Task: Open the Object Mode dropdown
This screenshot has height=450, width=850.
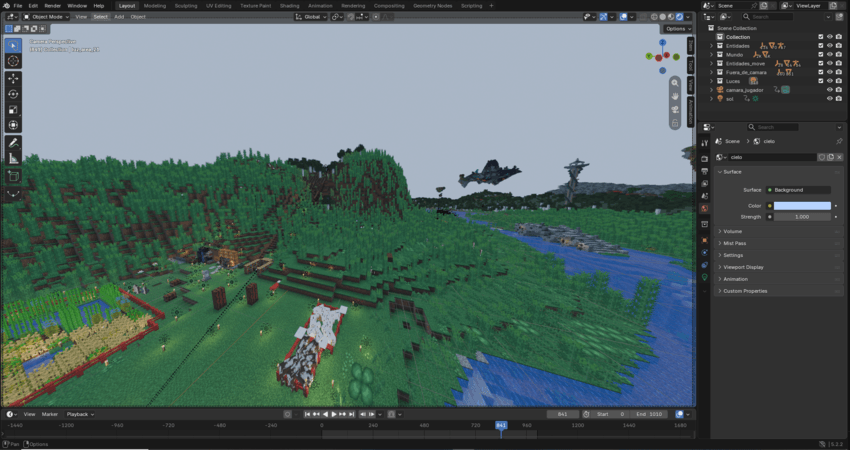Action: 46,17
